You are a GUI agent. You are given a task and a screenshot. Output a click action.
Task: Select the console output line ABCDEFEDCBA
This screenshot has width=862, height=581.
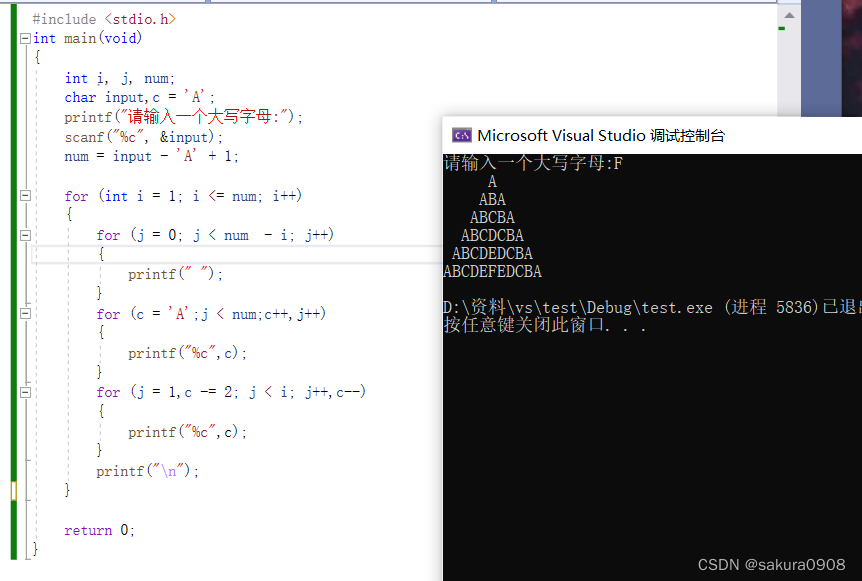[490, 270]
